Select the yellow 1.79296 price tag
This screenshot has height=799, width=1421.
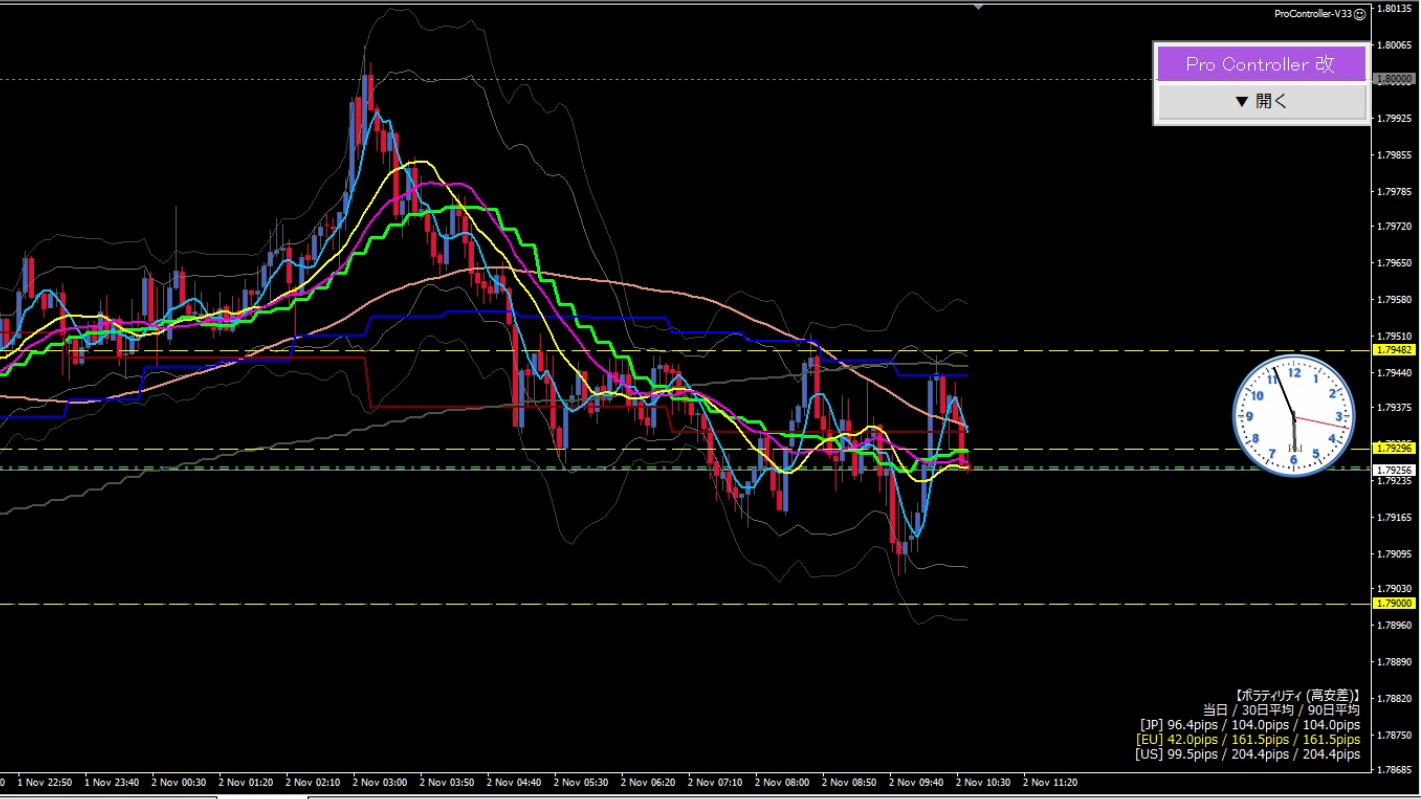pyautogui.click(x=1394, y=448)
